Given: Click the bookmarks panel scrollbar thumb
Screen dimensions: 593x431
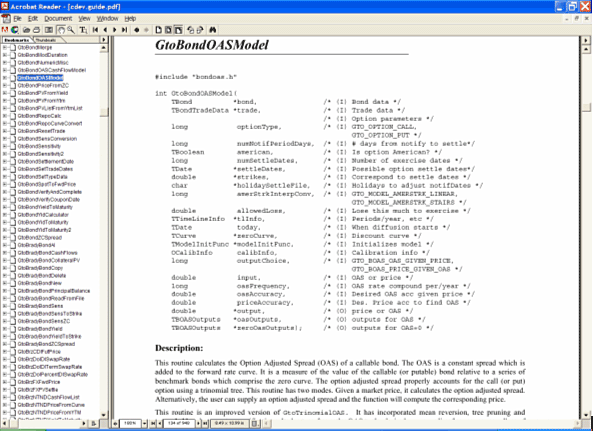Looking at the screenshot, I should [x=104, y=112].
